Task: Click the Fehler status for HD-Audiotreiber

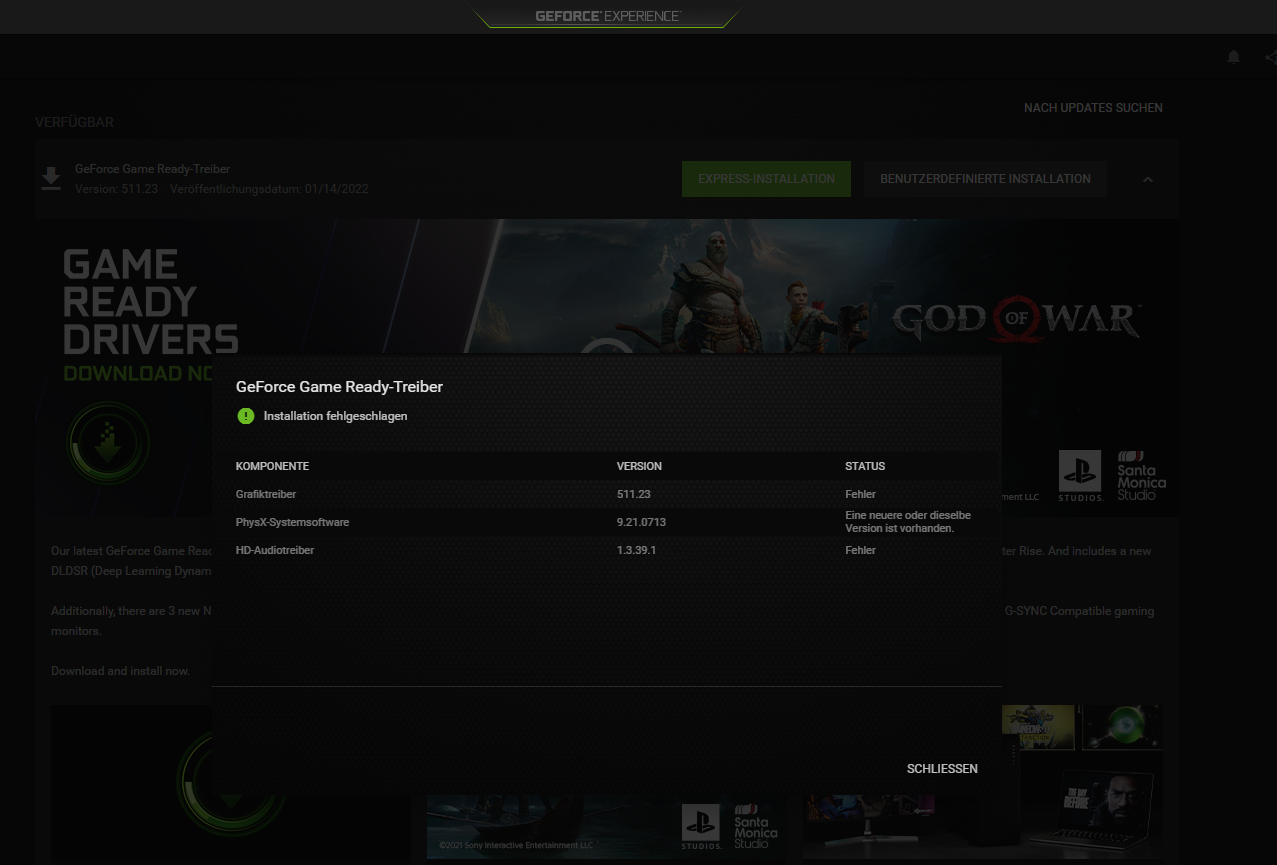Action: coord(860,550)
